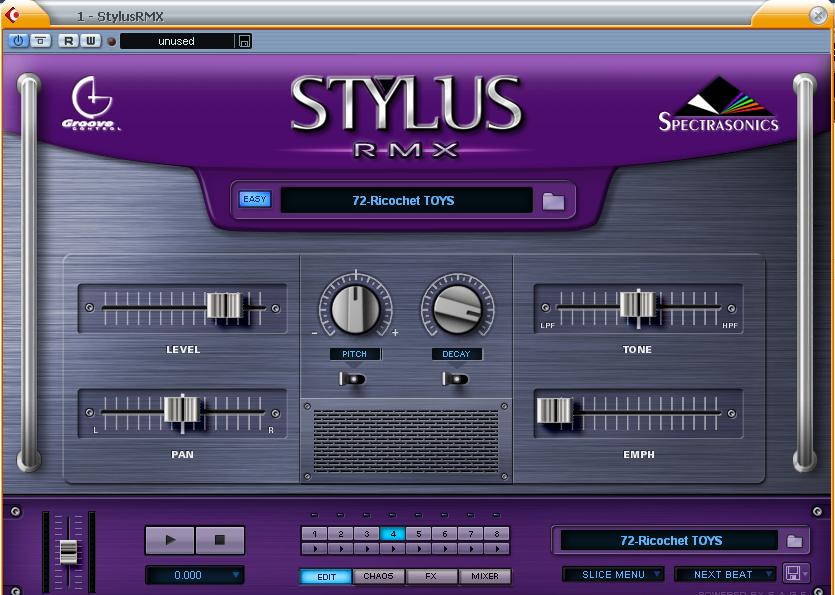The image size is (835, 595).
Task: Switch to the CHAOS page
Action: [x=378, y=576]
